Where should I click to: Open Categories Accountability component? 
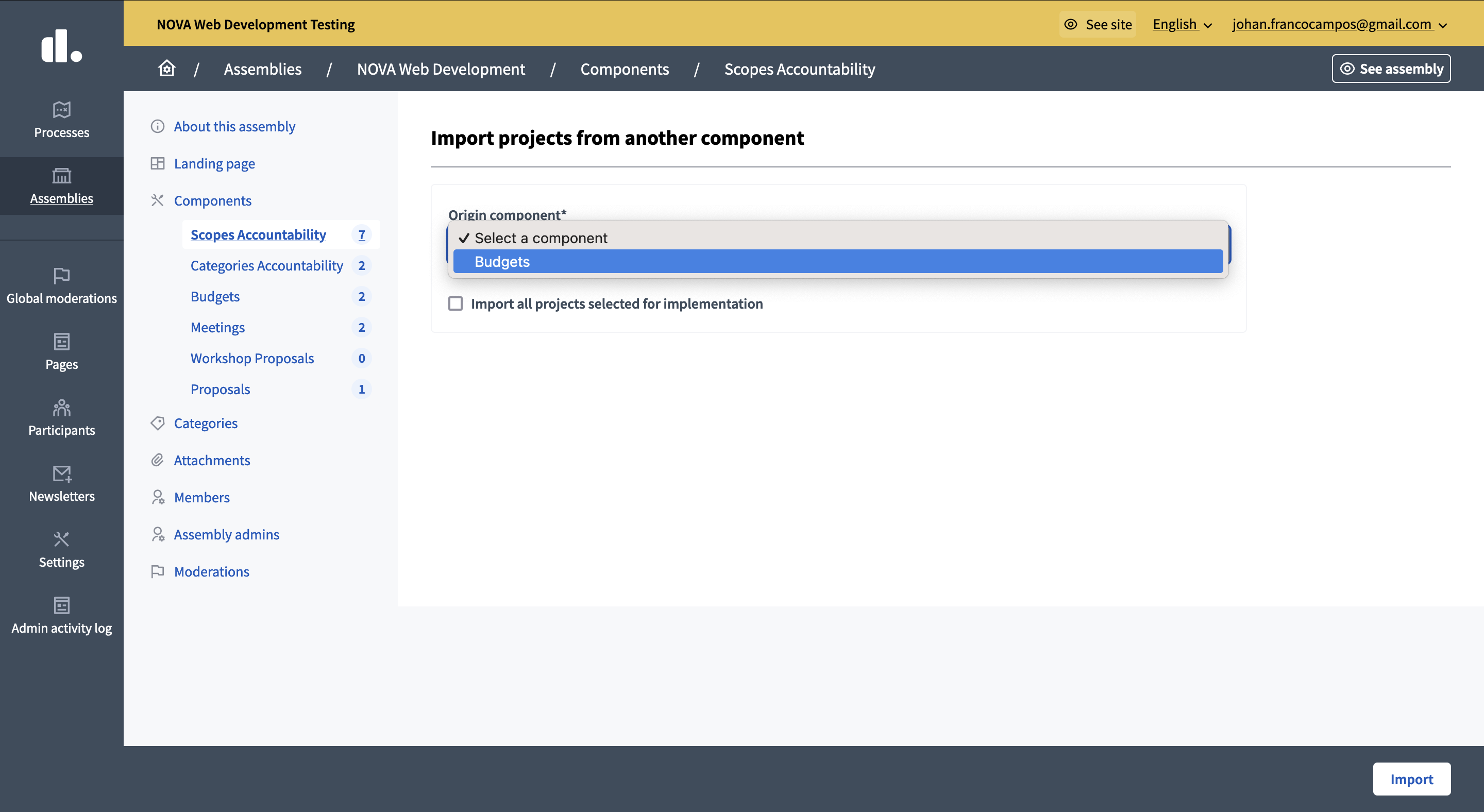(x=267, y=265)
